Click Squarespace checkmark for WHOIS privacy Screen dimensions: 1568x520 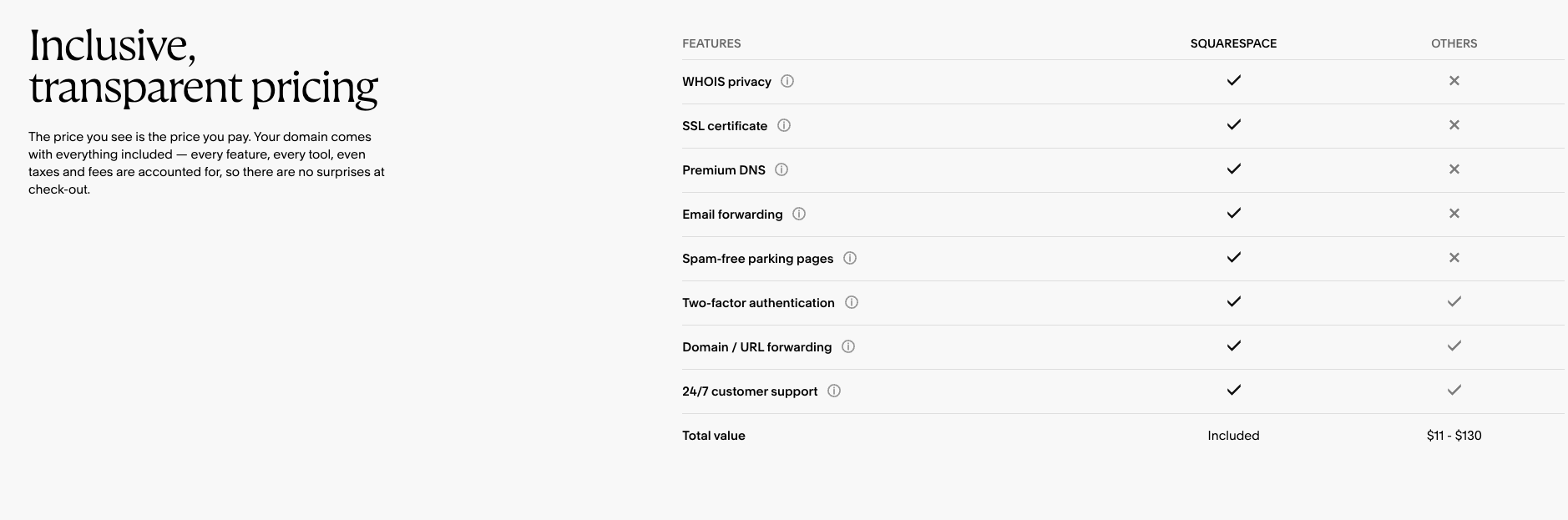click(1233, 81)
